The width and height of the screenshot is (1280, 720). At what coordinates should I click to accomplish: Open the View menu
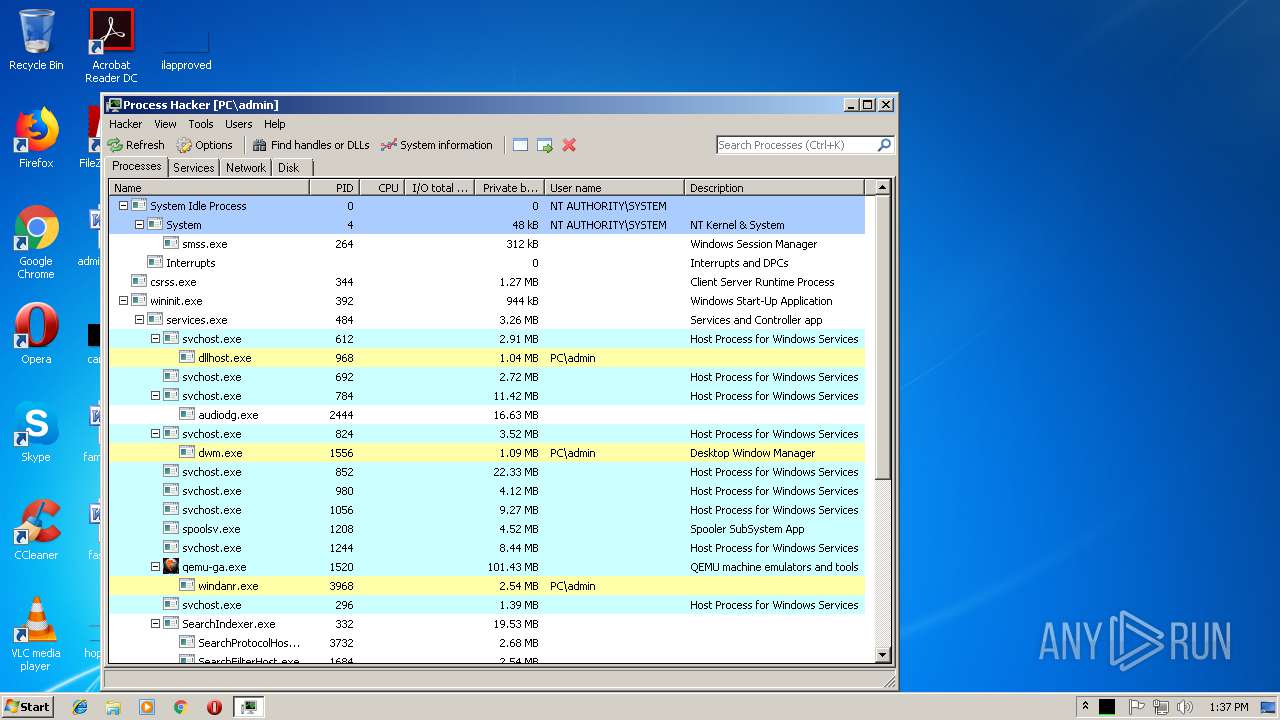pos(165,124)
